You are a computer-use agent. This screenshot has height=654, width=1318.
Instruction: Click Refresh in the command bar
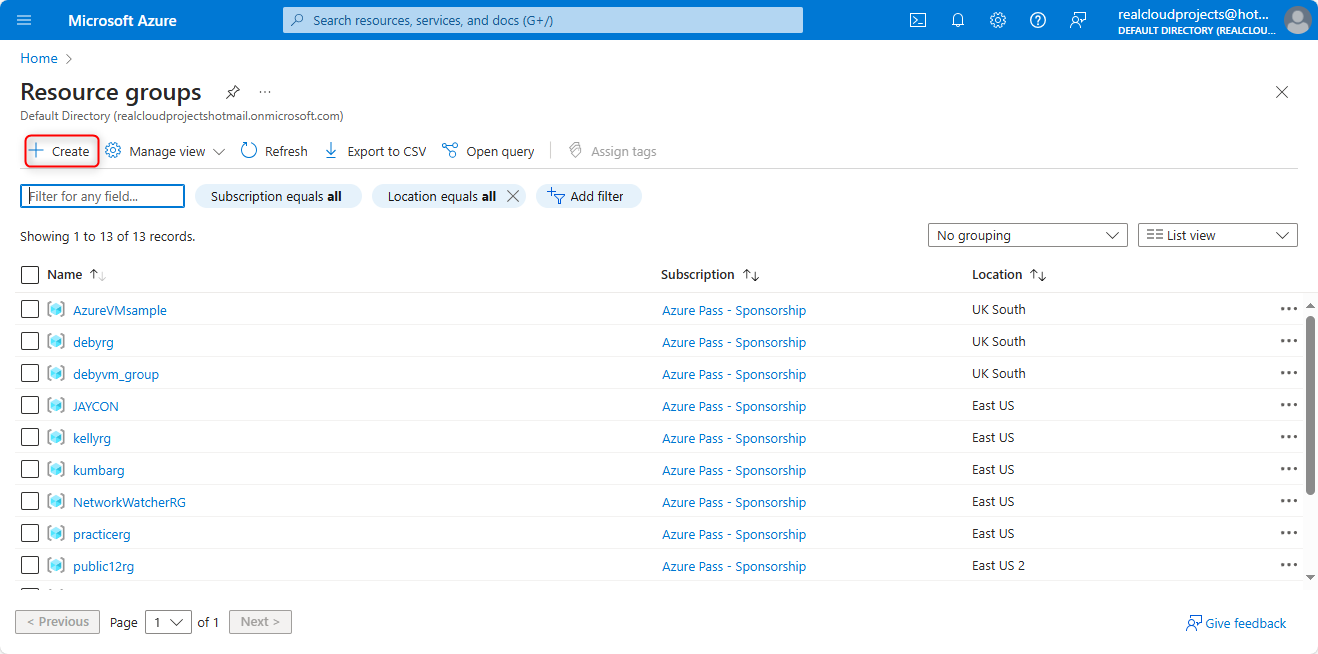pos(274,151)
